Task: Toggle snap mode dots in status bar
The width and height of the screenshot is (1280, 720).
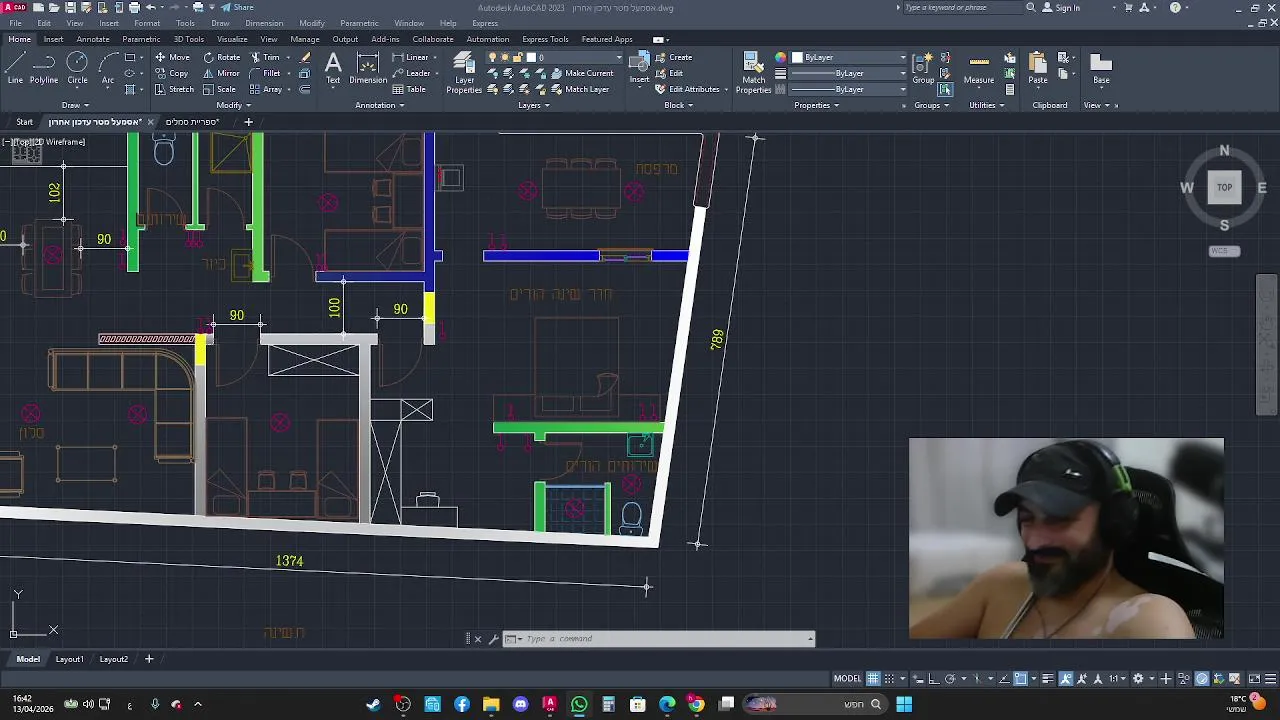Action: click(x=889, y=678)
